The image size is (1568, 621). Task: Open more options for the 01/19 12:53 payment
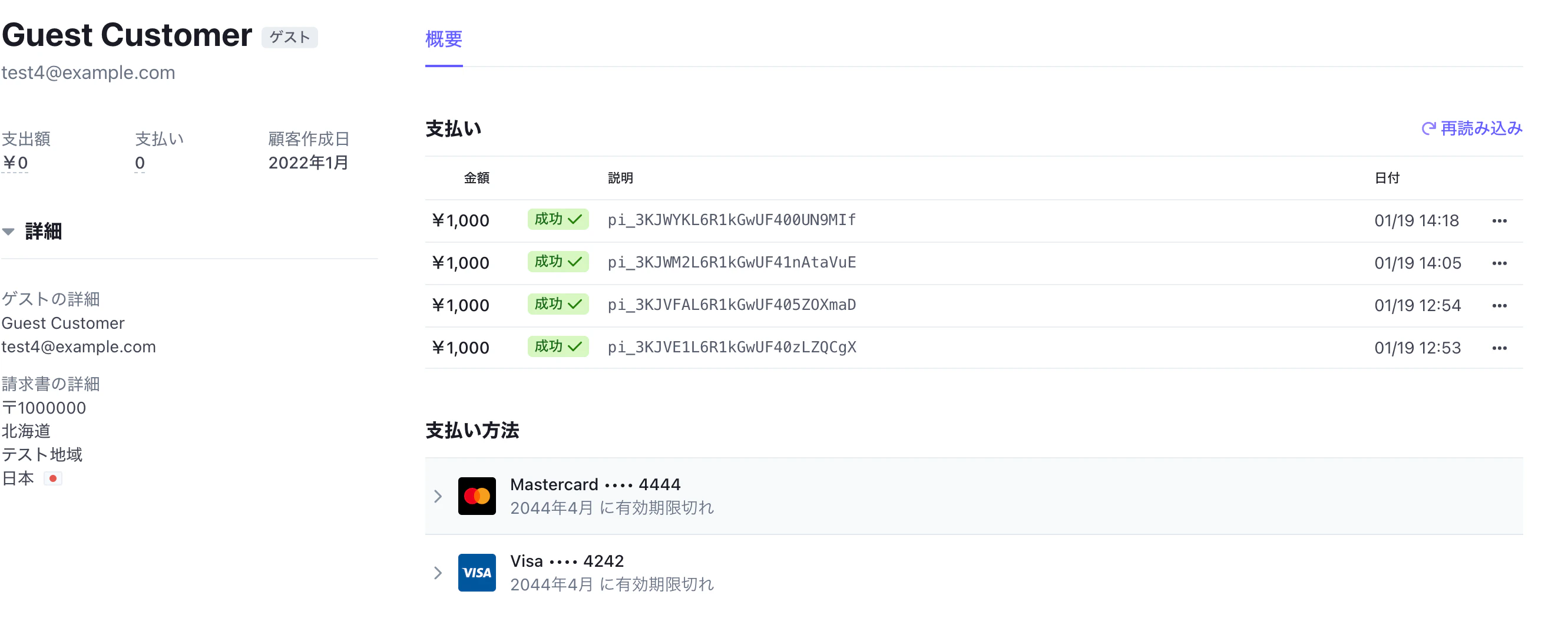(1498, 348)
